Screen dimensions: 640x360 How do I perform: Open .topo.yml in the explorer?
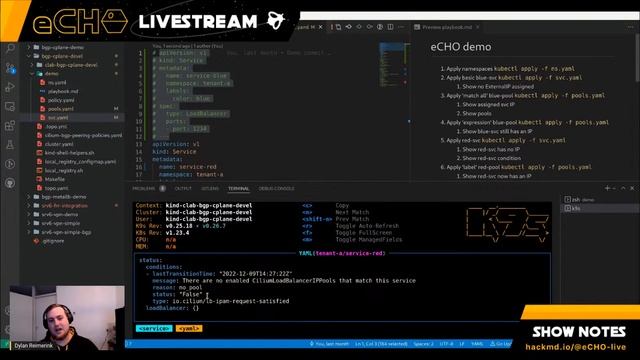click(x=72, y=127)
